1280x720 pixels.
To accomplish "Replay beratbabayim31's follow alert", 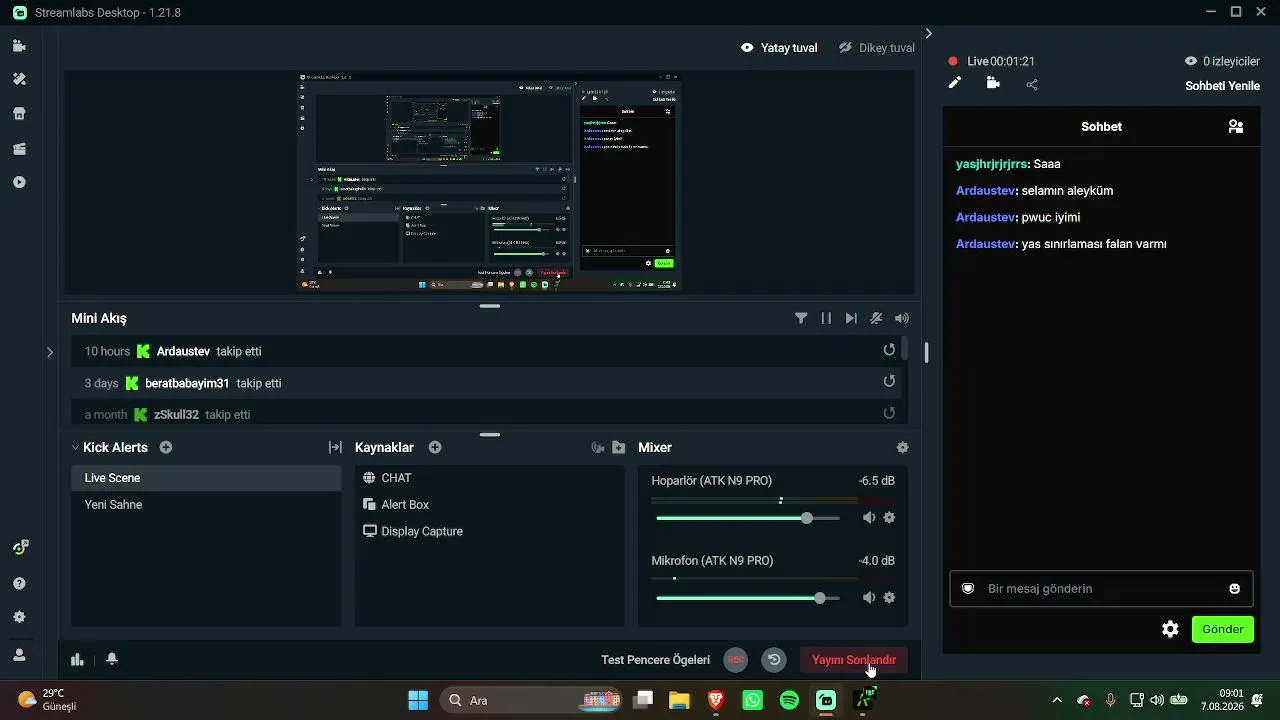I will pos(889,381).
